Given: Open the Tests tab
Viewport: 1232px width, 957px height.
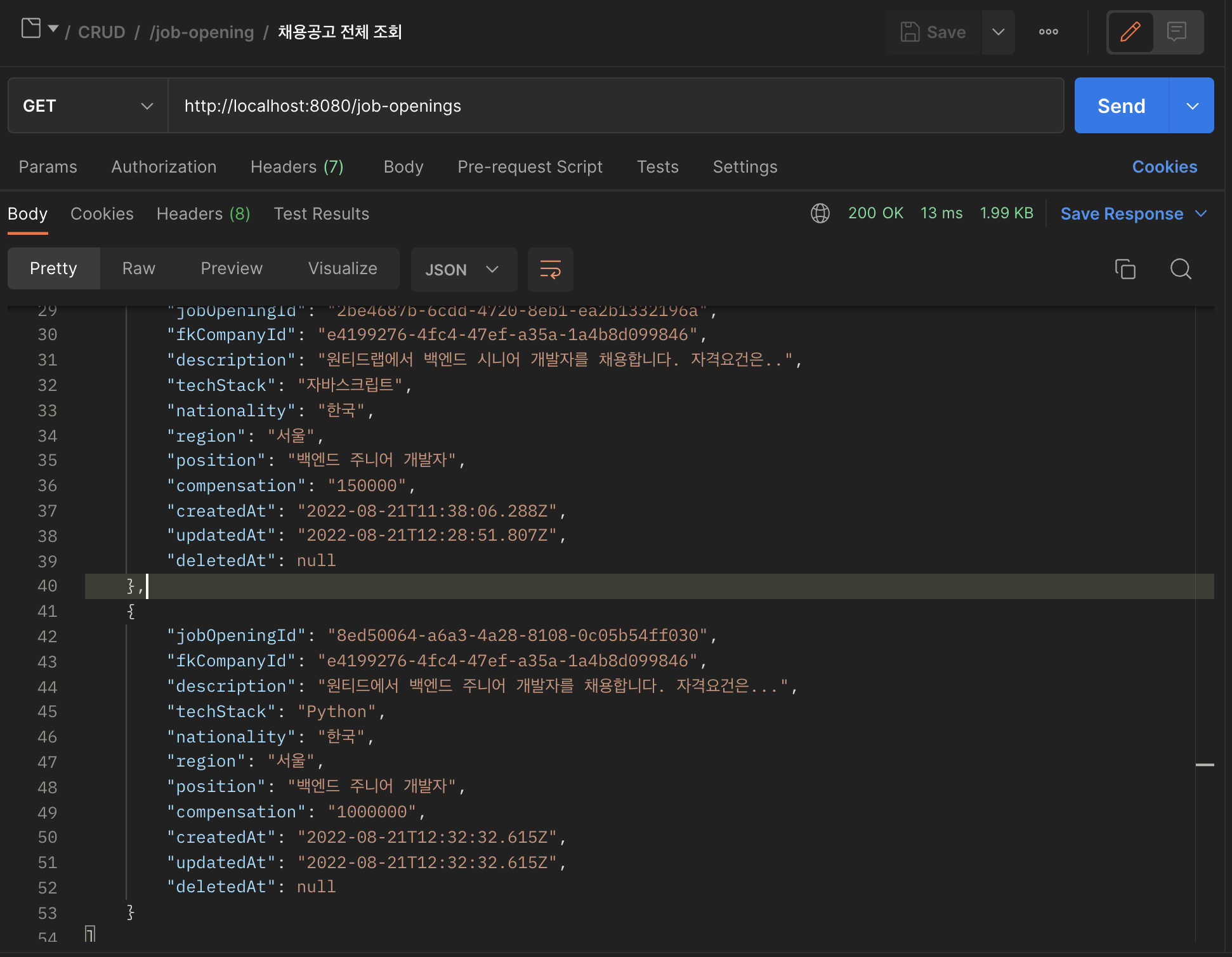Looking at the screenshot, I should [658, 166].
